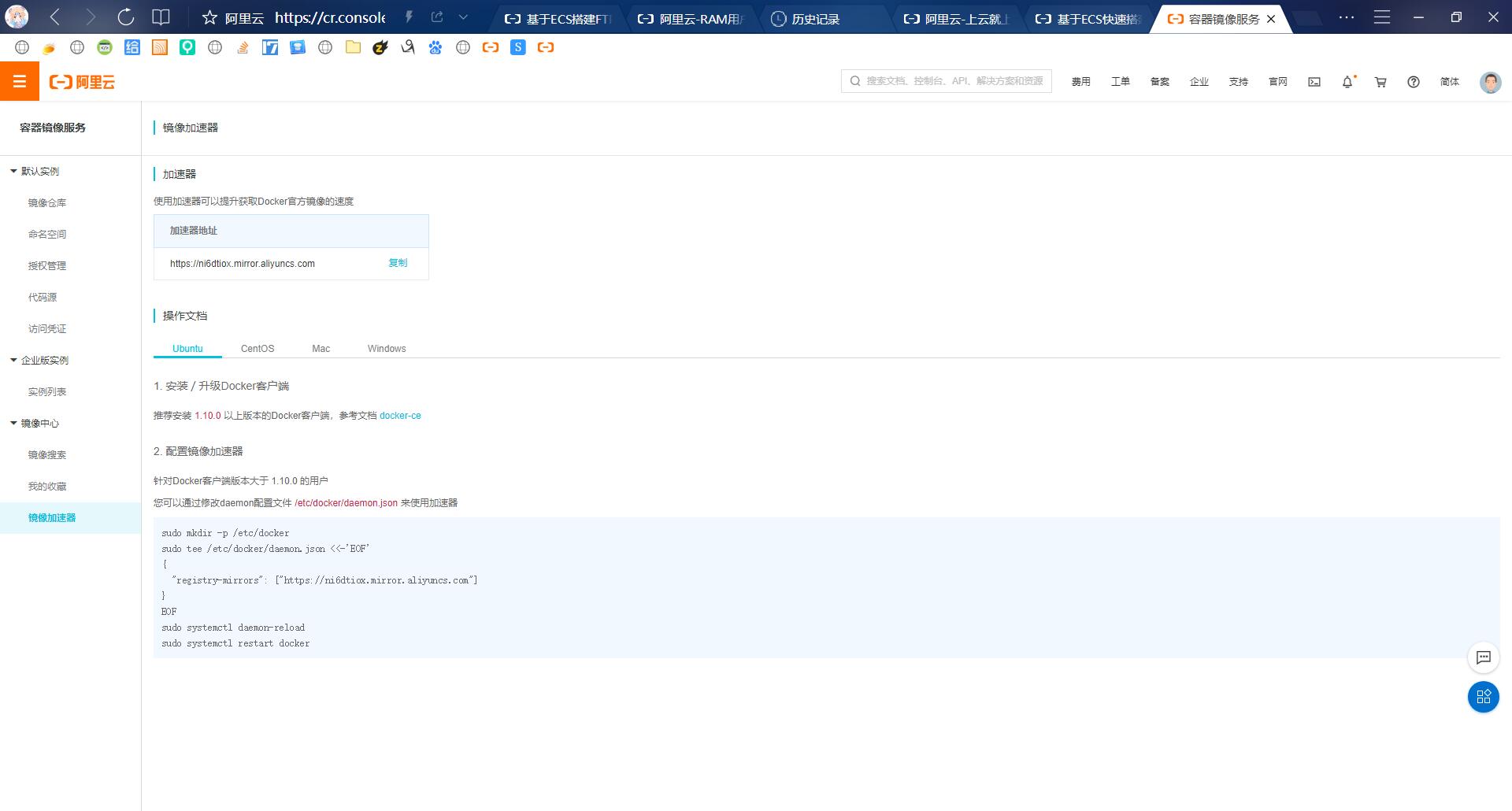Image resolution: width=1512 pixels, height=811 pixels.
Task: Open 备案 in the top navigation
Action: 1160,82
